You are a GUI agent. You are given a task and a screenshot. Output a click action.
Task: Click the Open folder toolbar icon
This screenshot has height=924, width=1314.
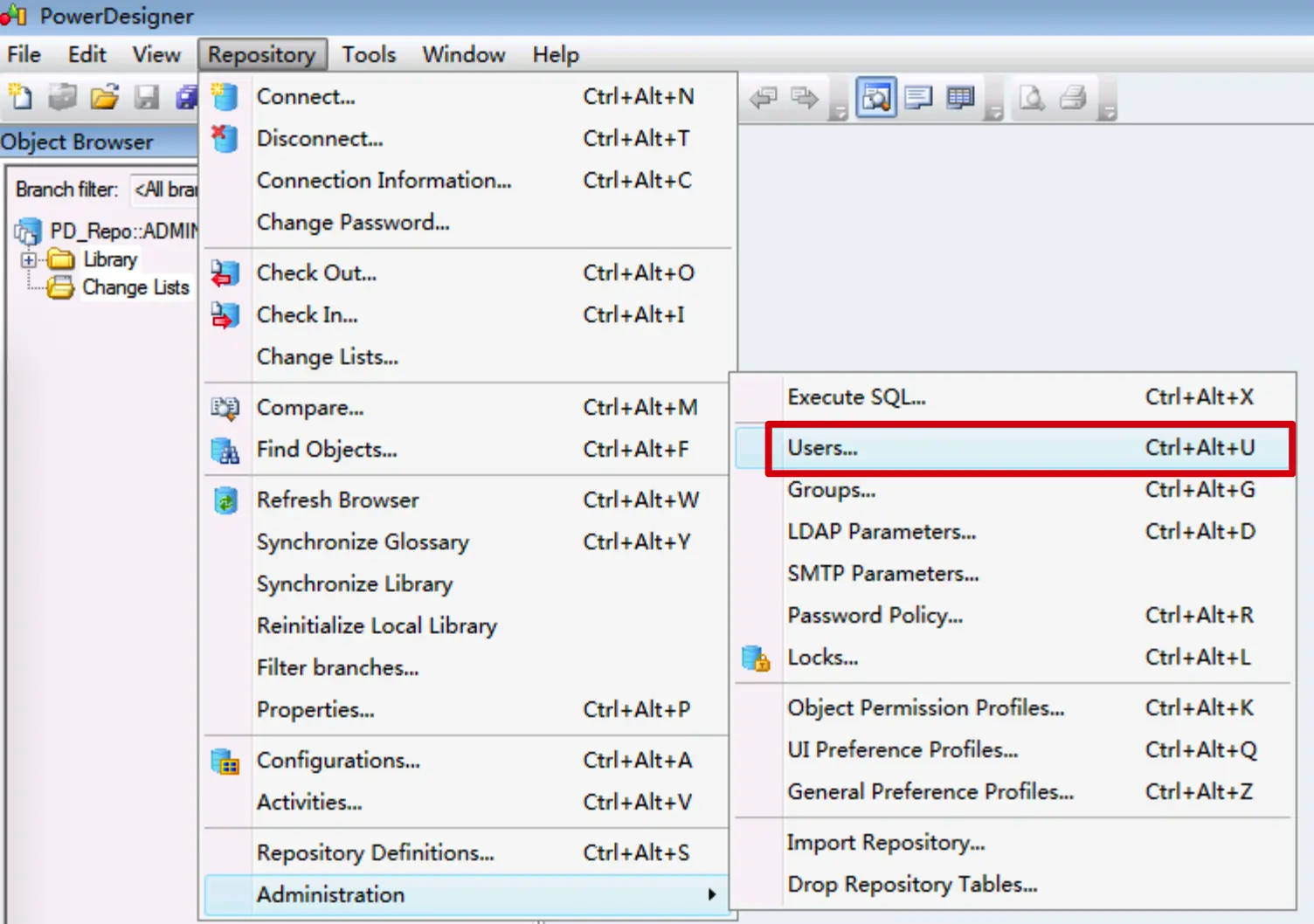pyautogui.click(x=104, y=97)
